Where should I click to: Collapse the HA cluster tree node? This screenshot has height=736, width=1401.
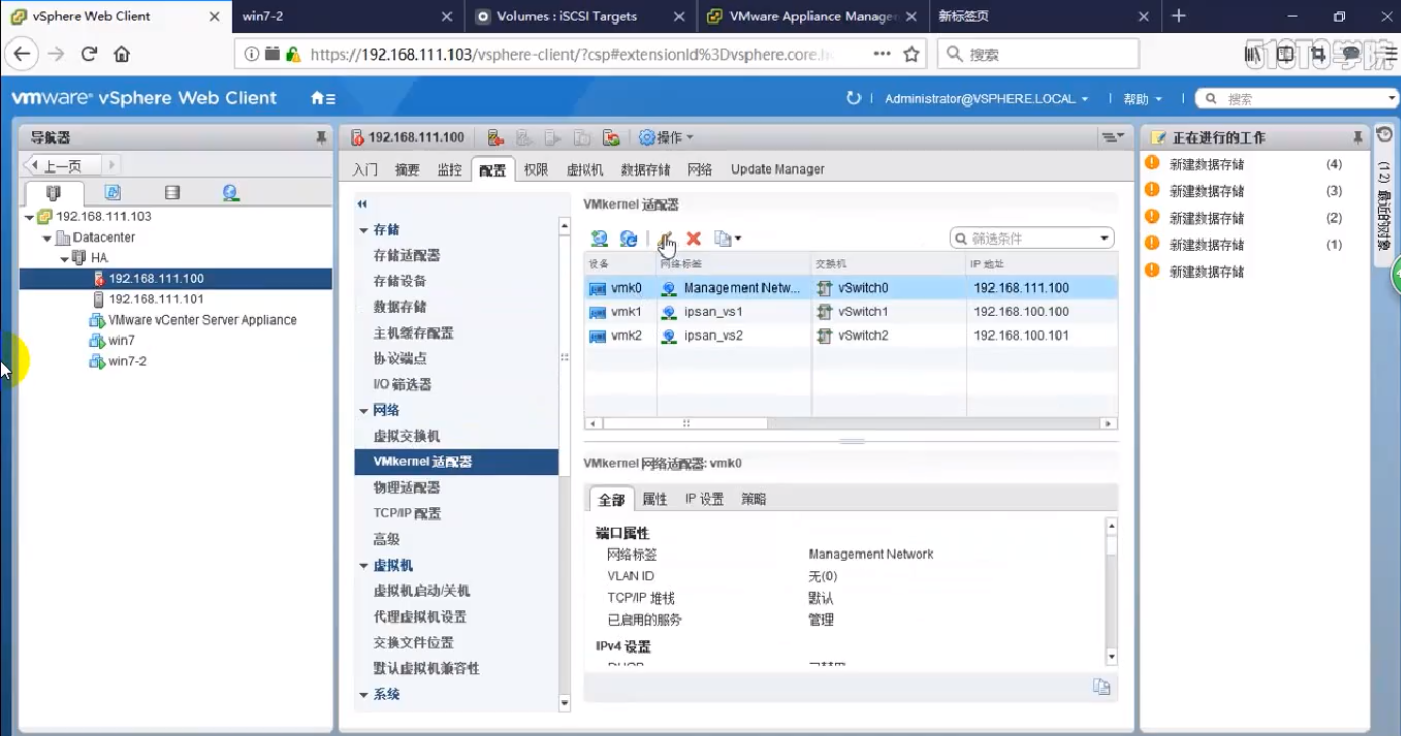pyautogui.click(x=64, y=259)
